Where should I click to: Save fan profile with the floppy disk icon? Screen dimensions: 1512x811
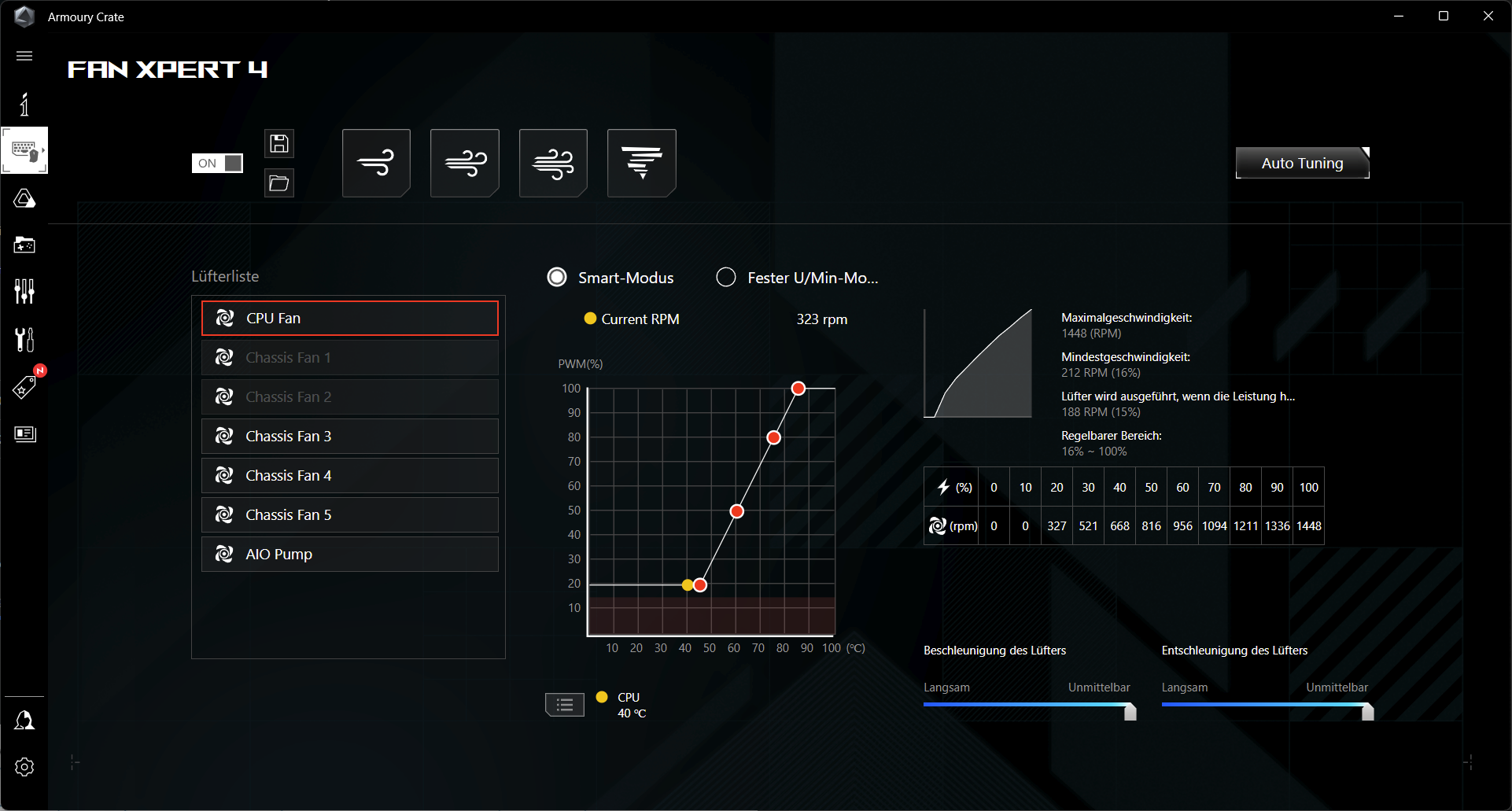[279, 144]
